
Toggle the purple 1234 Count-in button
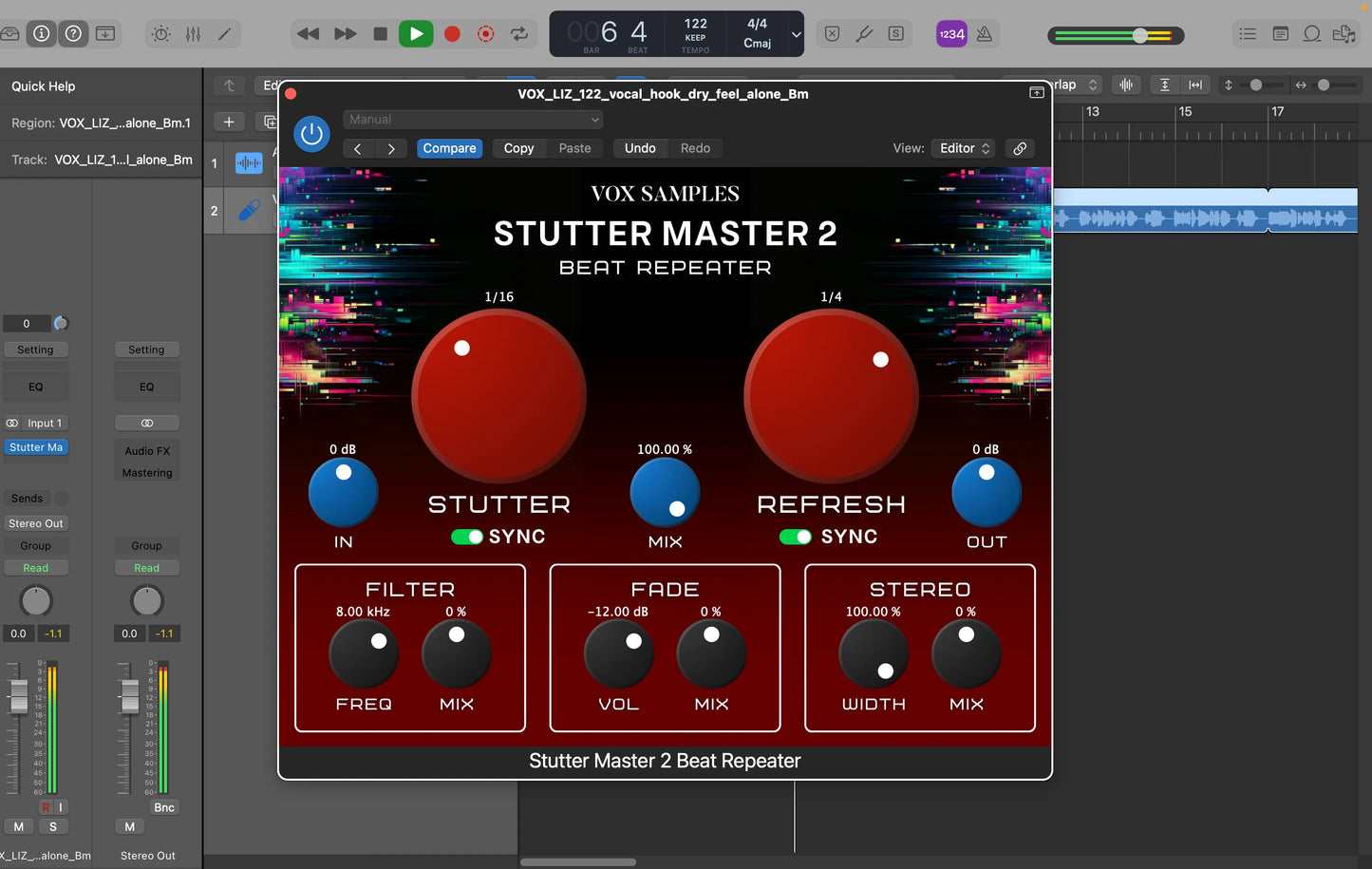951,34
